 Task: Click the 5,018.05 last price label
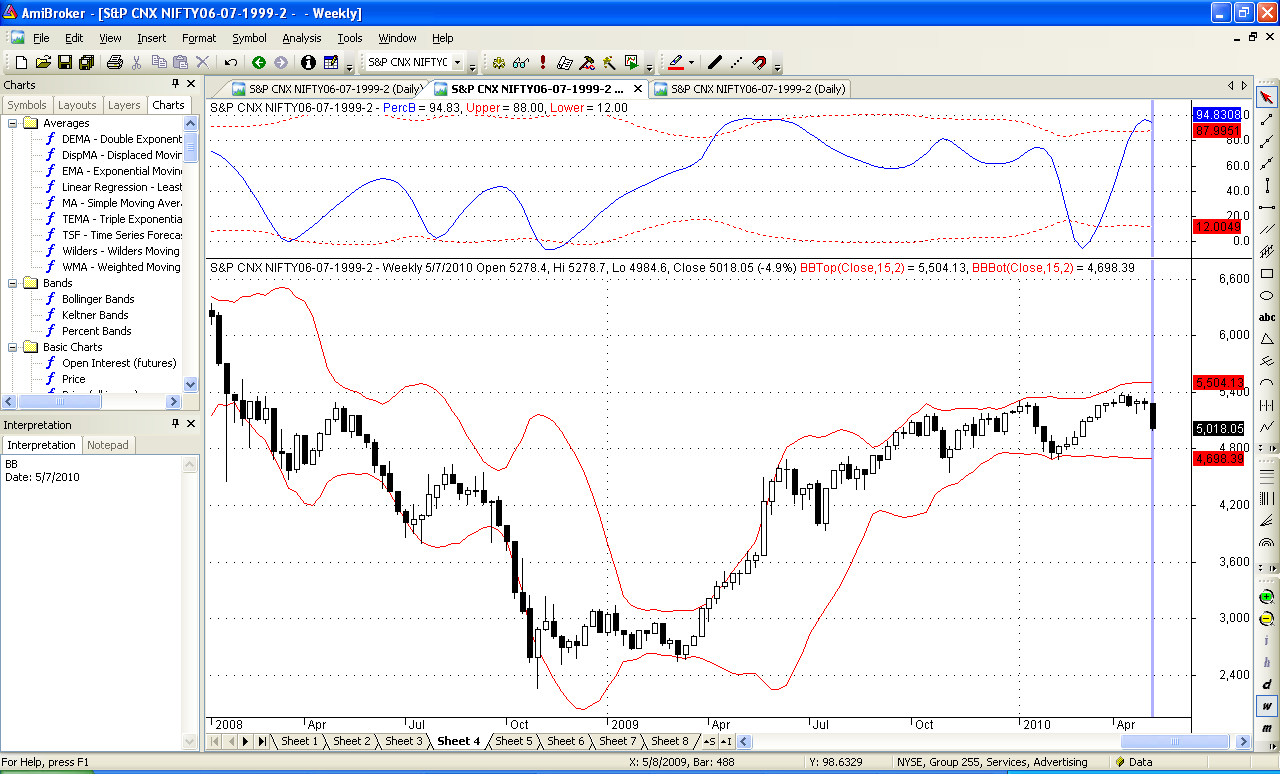click(x=1217, y=428)
